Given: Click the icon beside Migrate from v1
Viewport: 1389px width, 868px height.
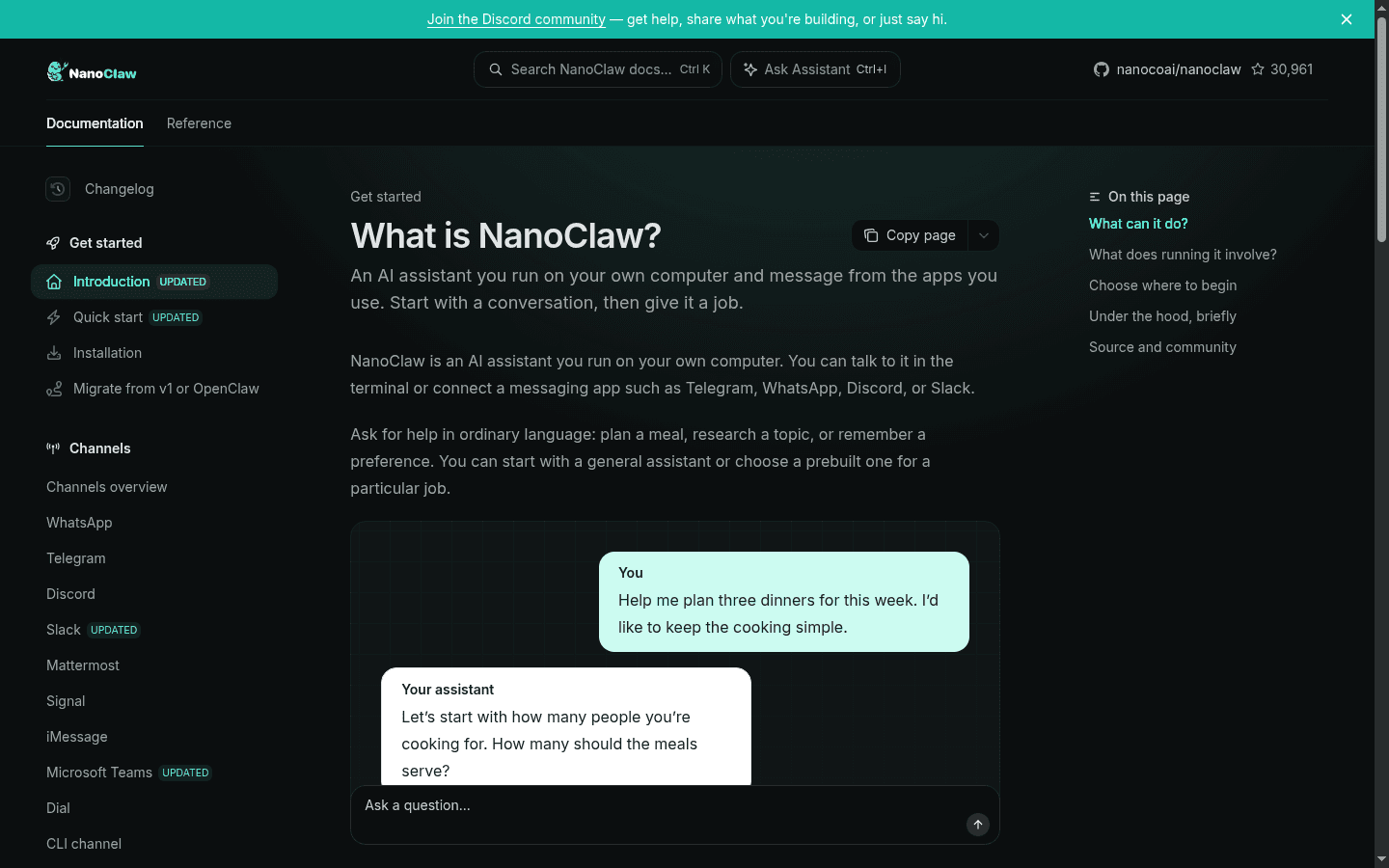Looking at the screenshot, I should pos(54,389).
